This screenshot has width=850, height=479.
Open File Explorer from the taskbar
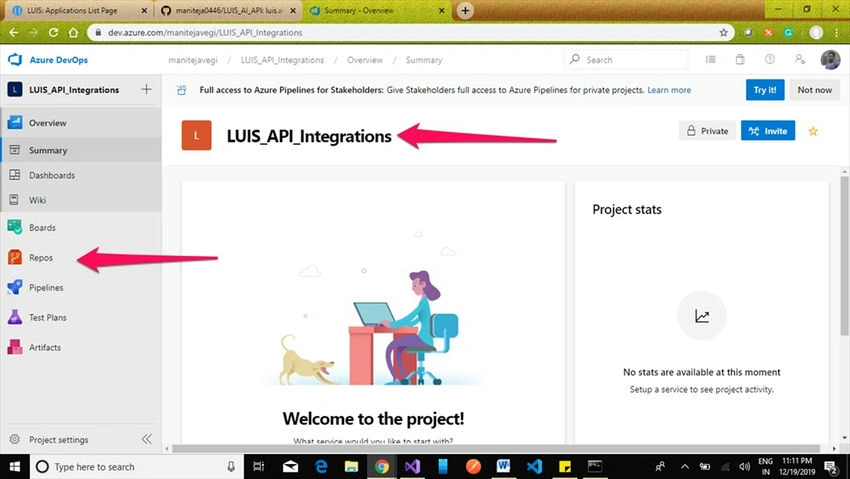coord(351,467)
